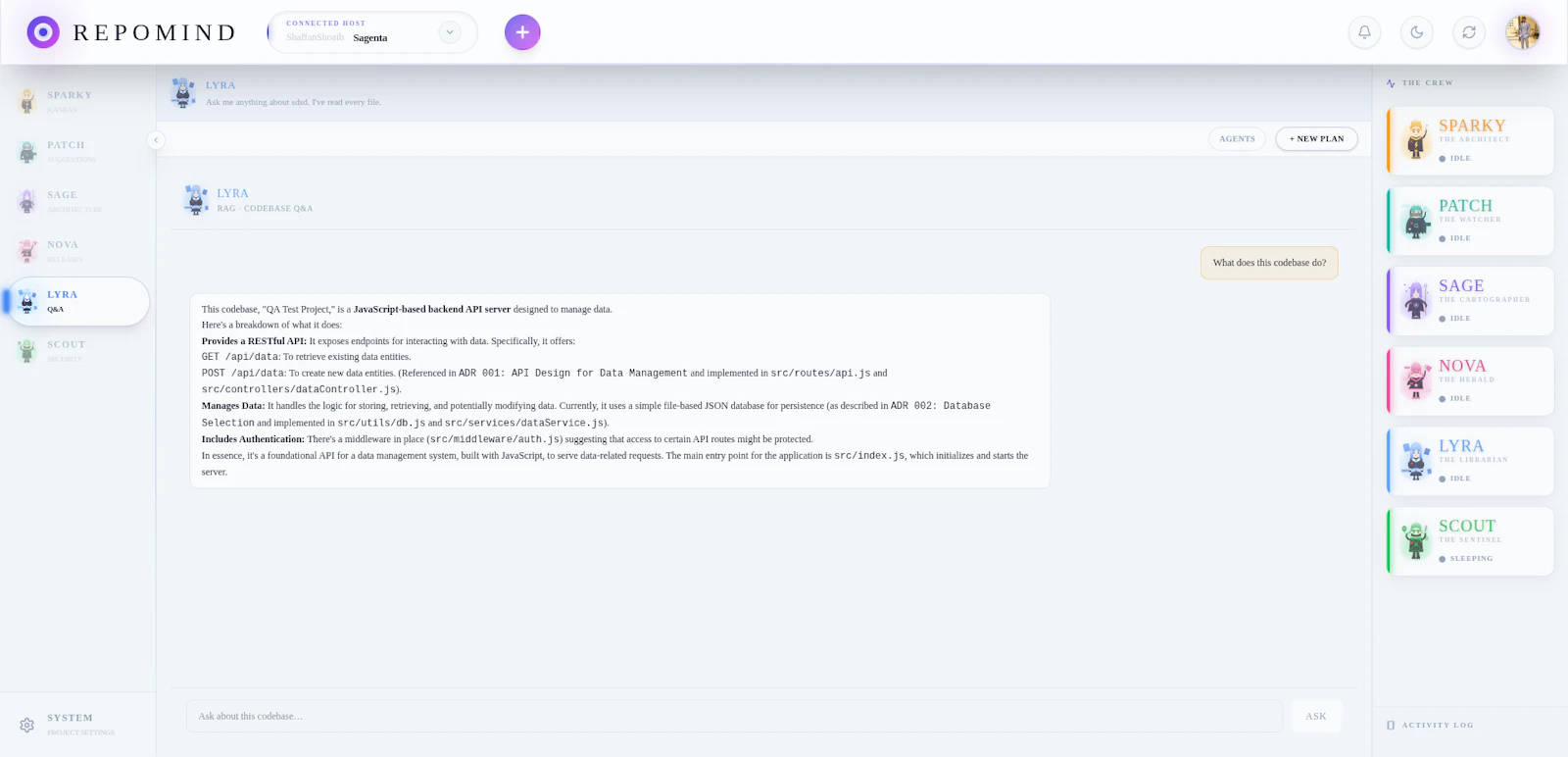Click the New Plan button
The image size is (1568, 757).
point(1316,139)
